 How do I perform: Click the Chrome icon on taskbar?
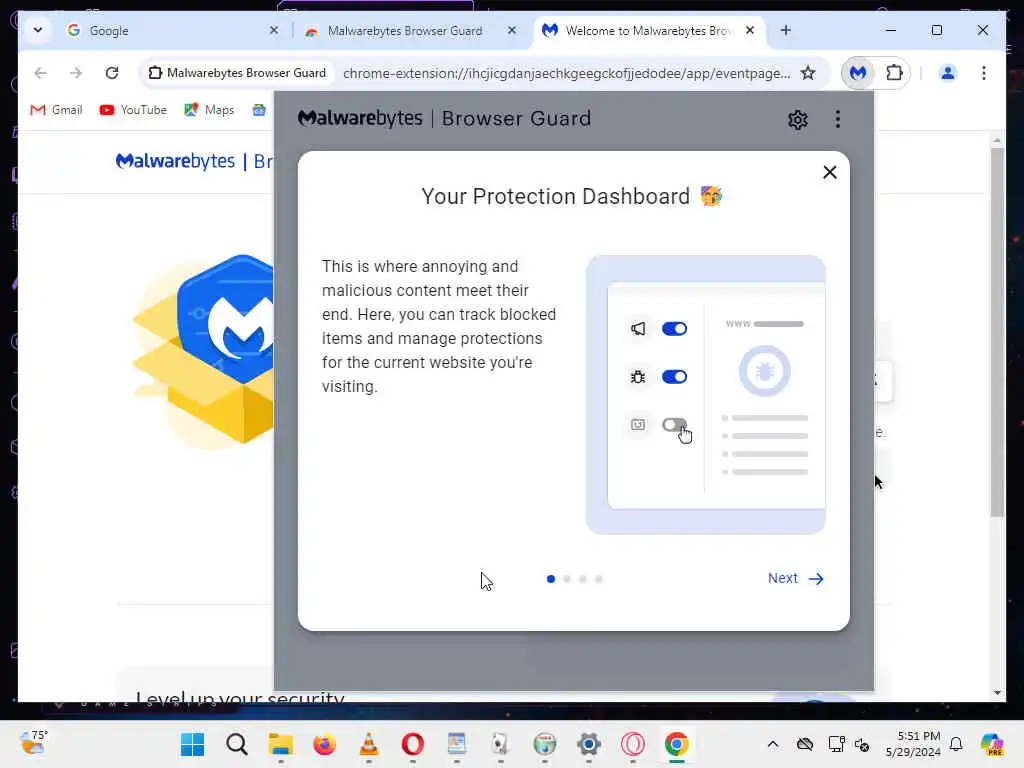[677, 744]
